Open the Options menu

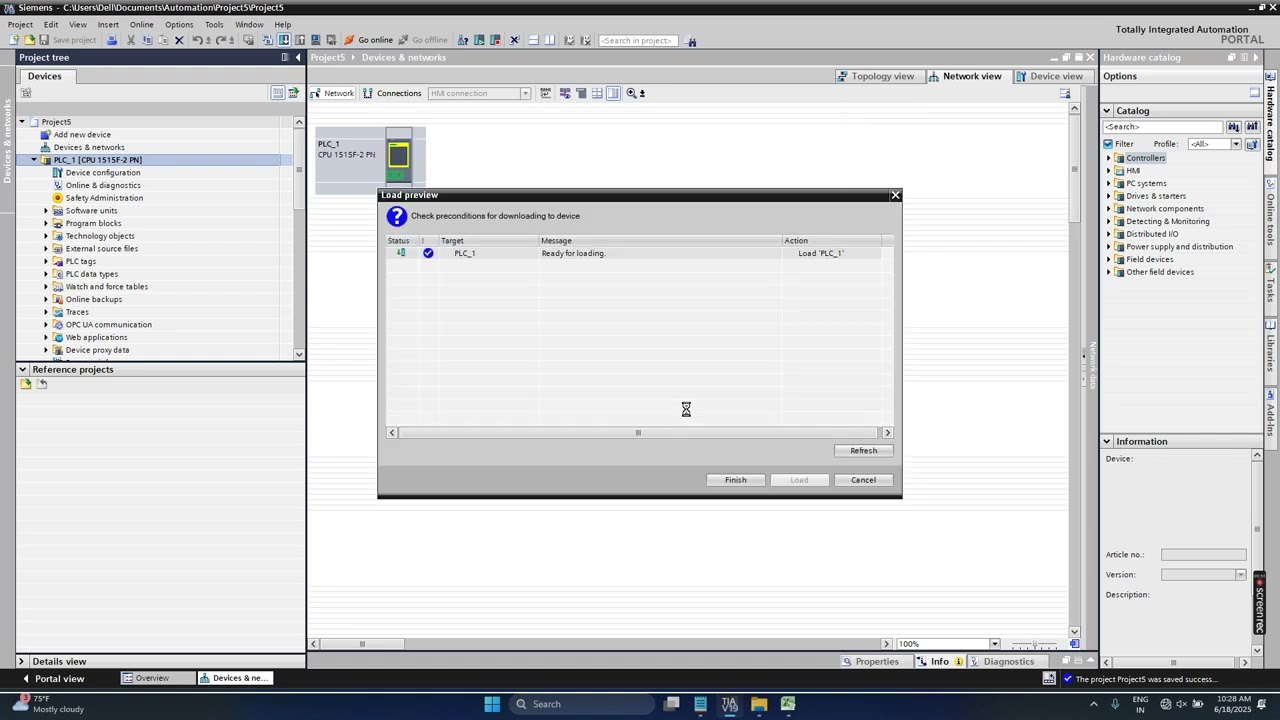[179, 24]
